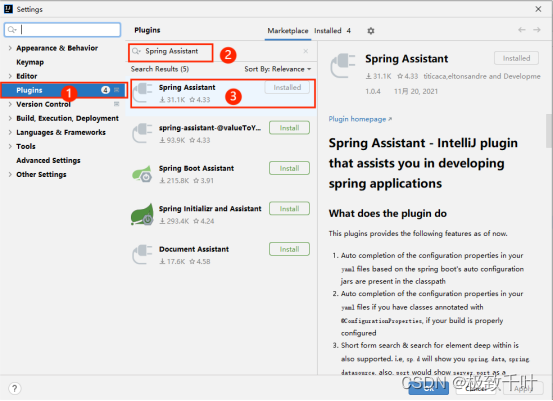Screen dimensions: 553x401
Task: Click magnifier icon in plugin search
Action: point(136,51)
